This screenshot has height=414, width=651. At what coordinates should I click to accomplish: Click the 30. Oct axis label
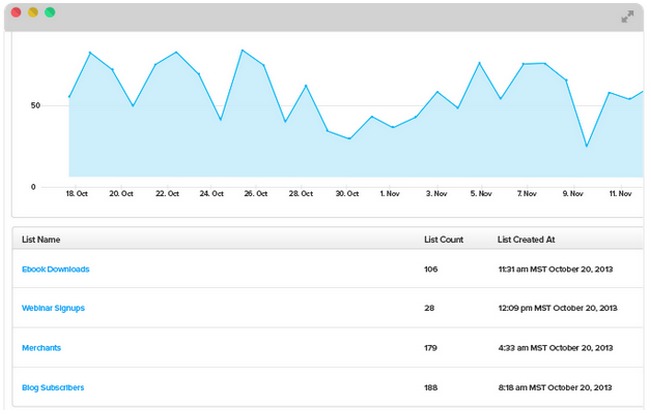coord(347,194)
